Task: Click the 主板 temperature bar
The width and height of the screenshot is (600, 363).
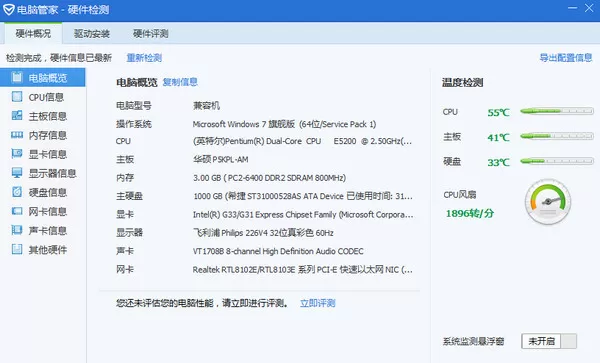Action: 557,136
